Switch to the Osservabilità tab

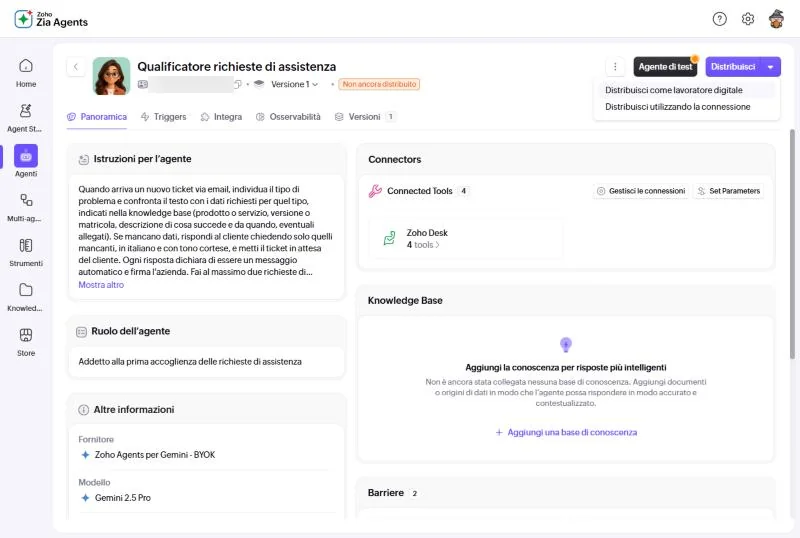point(288,117)
